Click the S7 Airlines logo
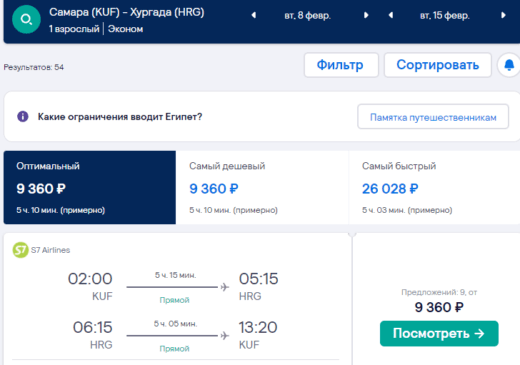This screenshot has width=520, height=365. [20, 250]
